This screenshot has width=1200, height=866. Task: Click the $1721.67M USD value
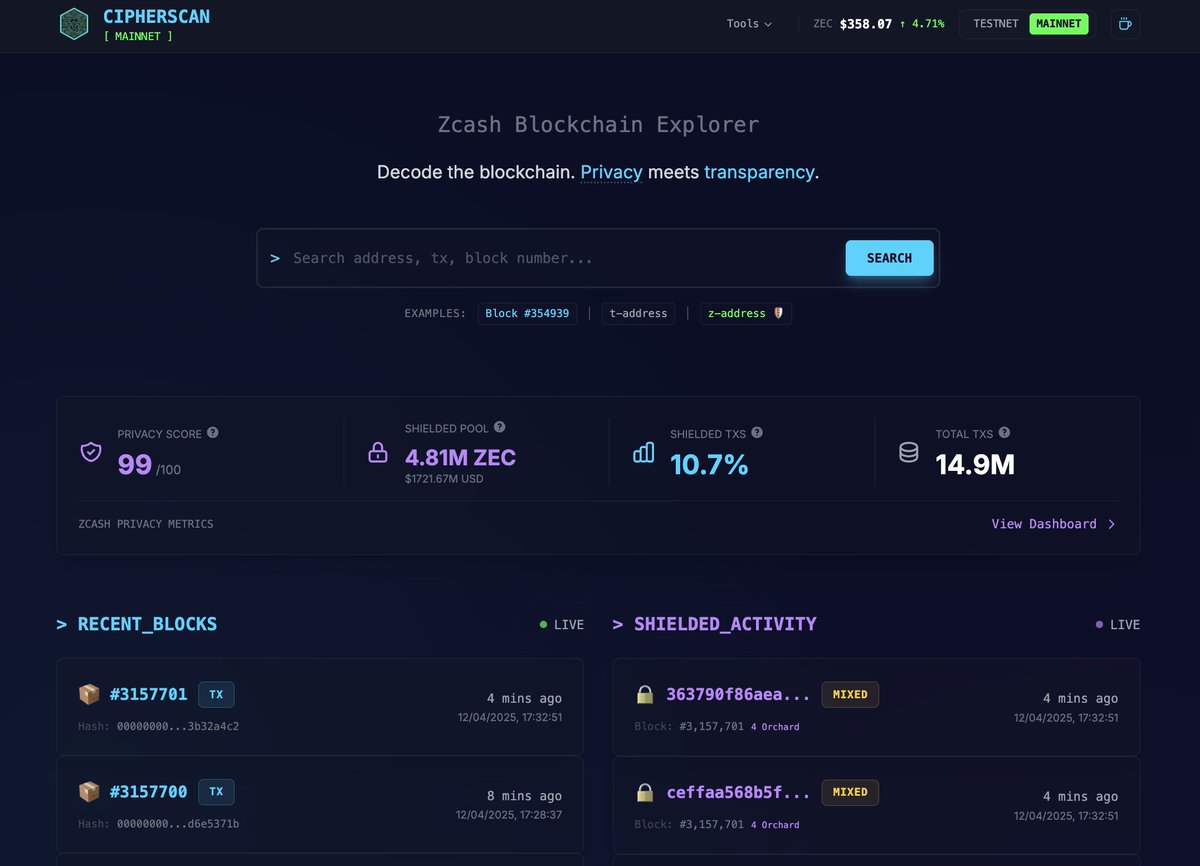(444, 479)
